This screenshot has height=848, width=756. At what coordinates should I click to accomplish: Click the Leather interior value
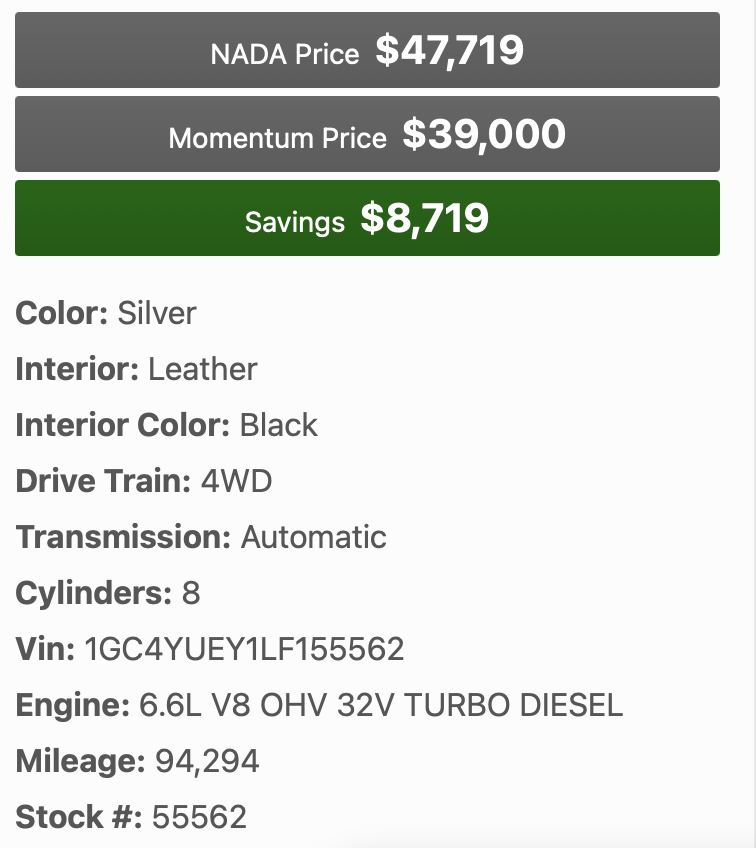click(x=203, y=369)
